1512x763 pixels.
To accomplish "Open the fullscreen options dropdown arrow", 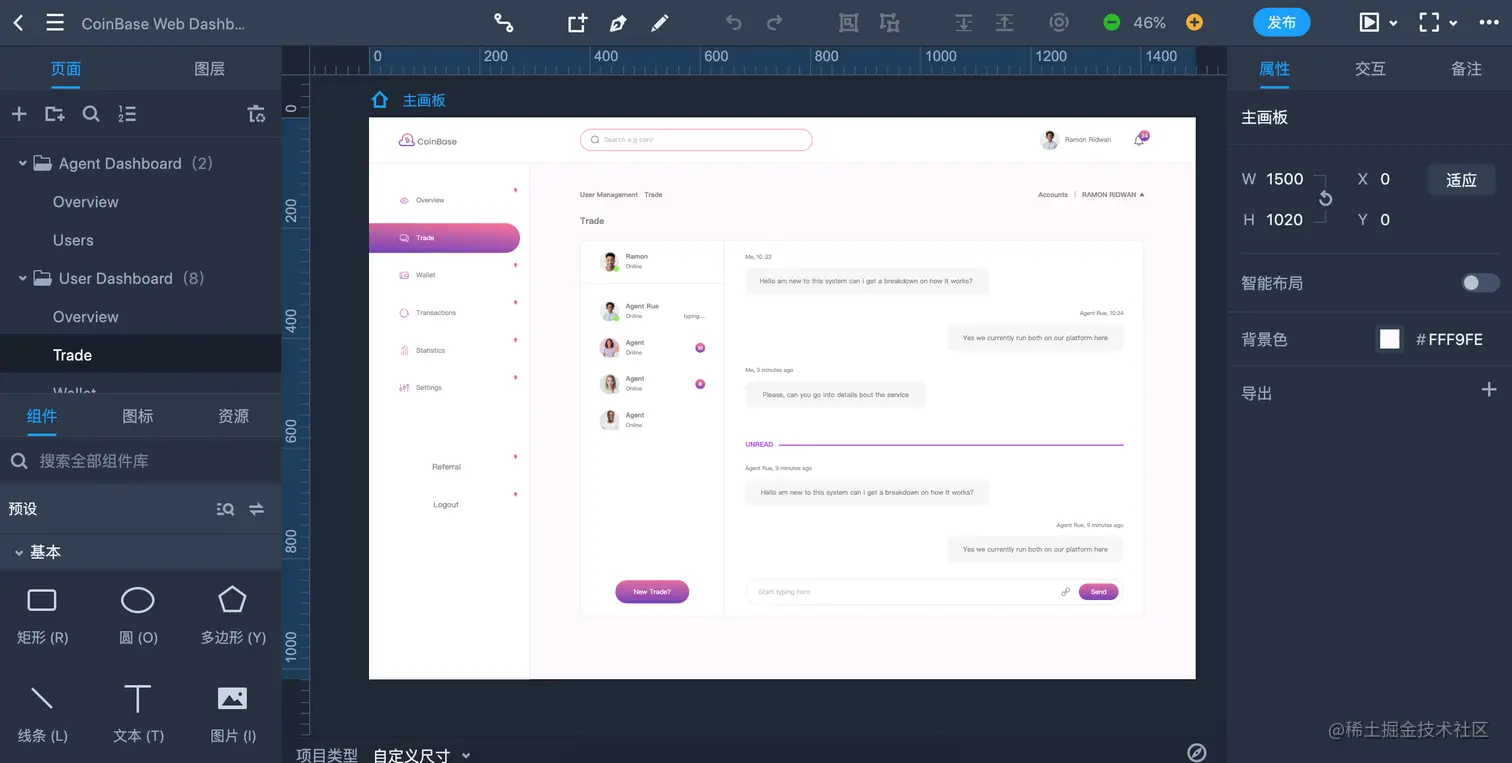I will 1453,23.
